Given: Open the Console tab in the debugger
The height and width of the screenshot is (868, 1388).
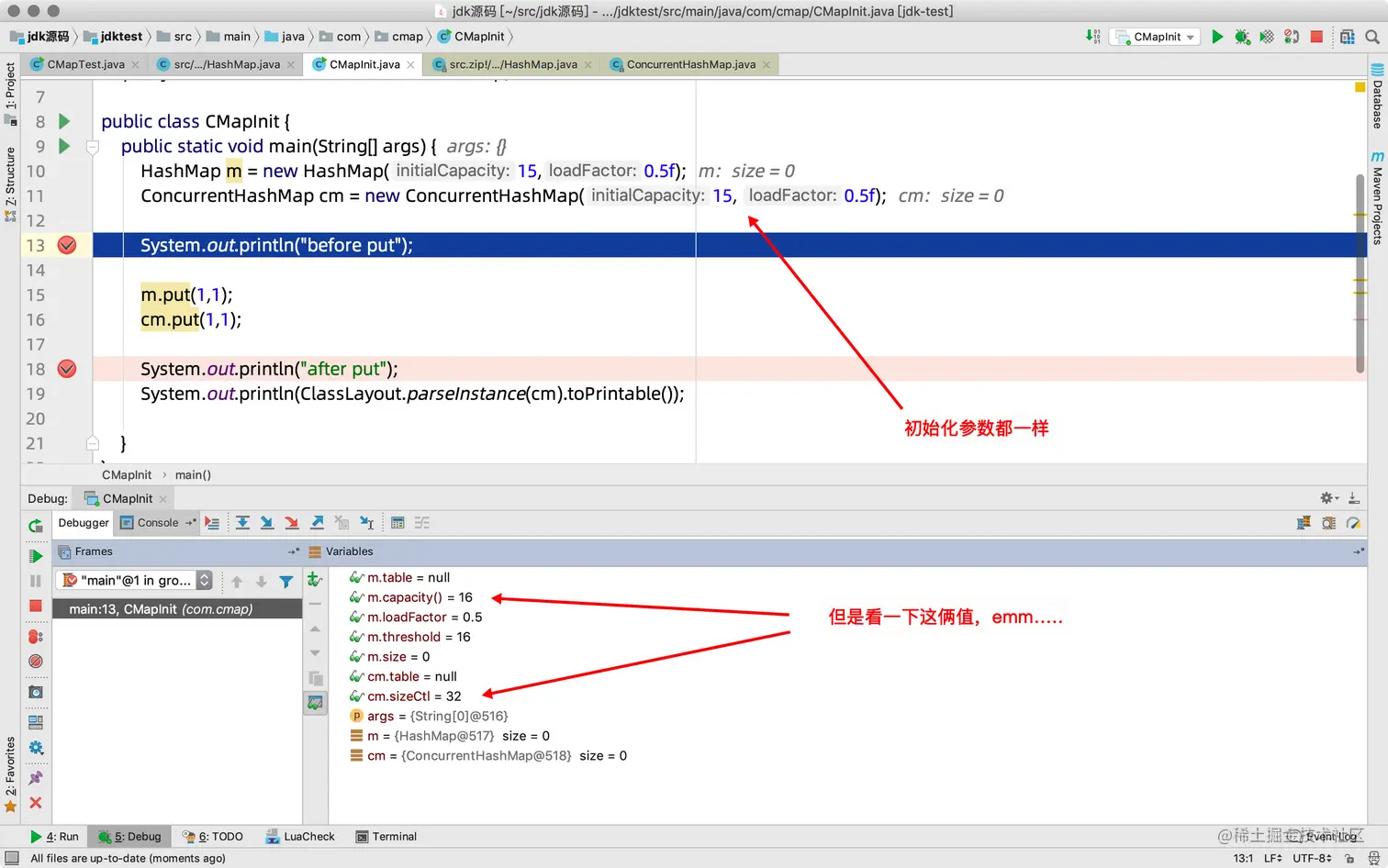Looking at the screenshot, I should pyautogui.click(x=158, y=523).
